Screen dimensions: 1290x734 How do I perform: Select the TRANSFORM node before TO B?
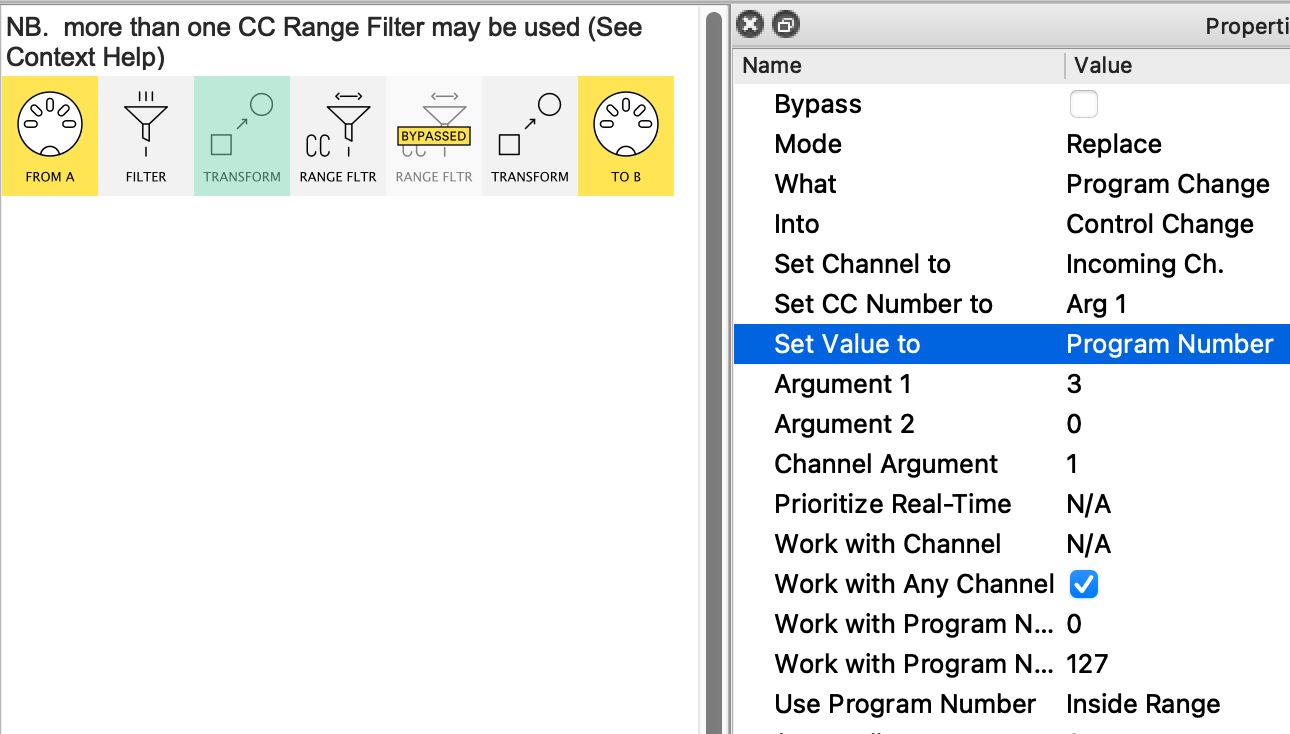(x=530, y=136)
